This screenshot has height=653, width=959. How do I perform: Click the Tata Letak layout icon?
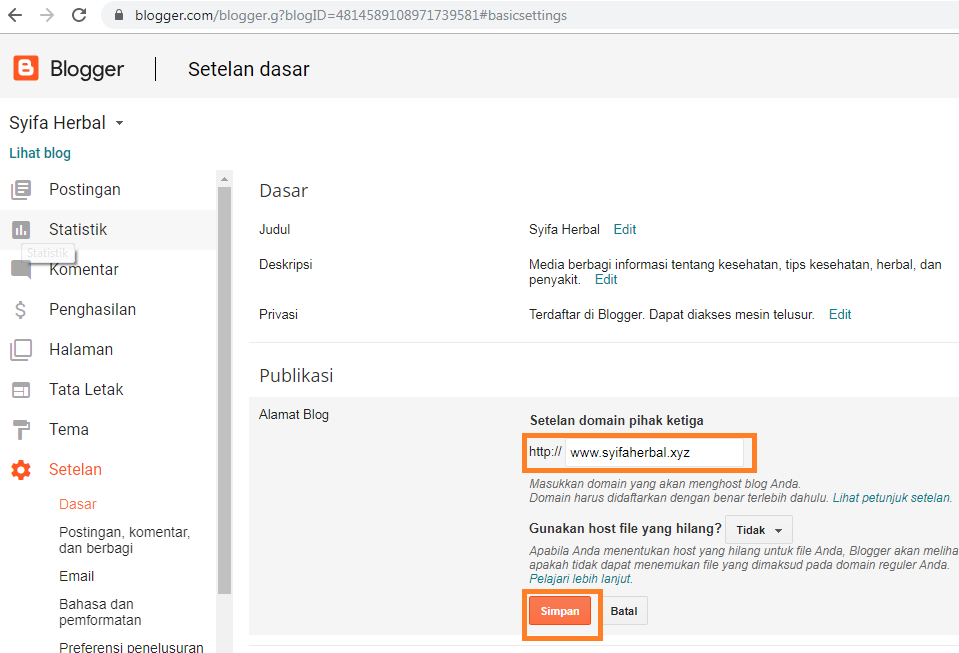point(21,390)
